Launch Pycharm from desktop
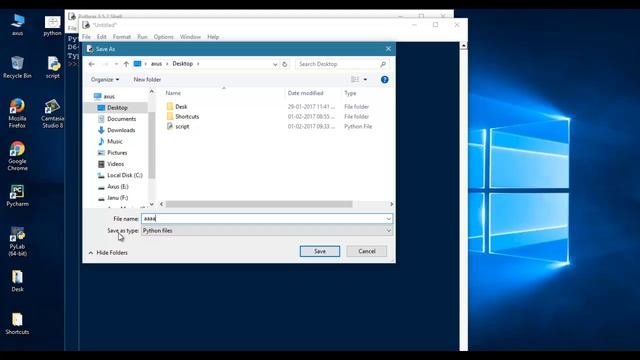Screen dimensions: 640x360 point(17,196)
